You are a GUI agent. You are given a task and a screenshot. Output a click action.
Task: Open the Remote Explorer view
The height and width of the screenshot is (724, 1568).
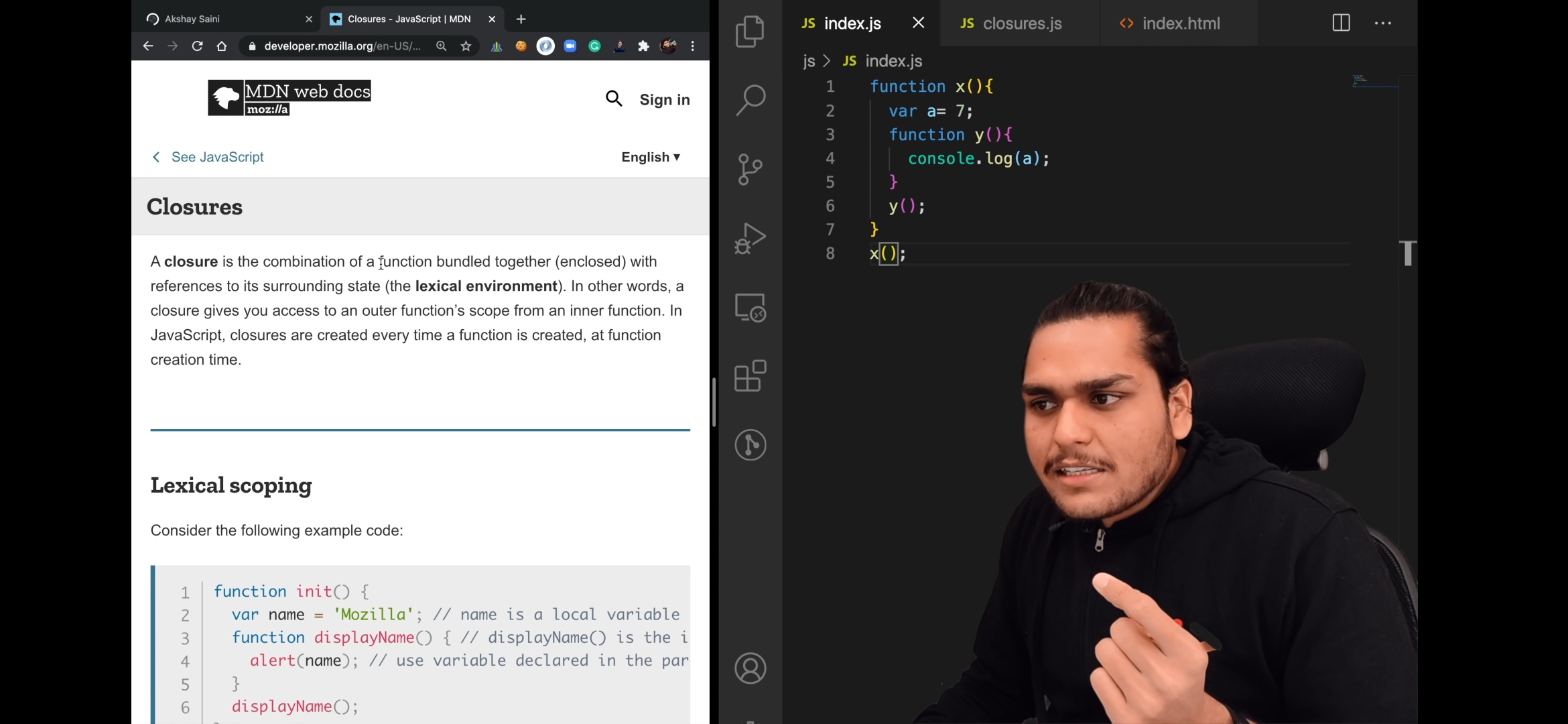click(x=750, y=308)
